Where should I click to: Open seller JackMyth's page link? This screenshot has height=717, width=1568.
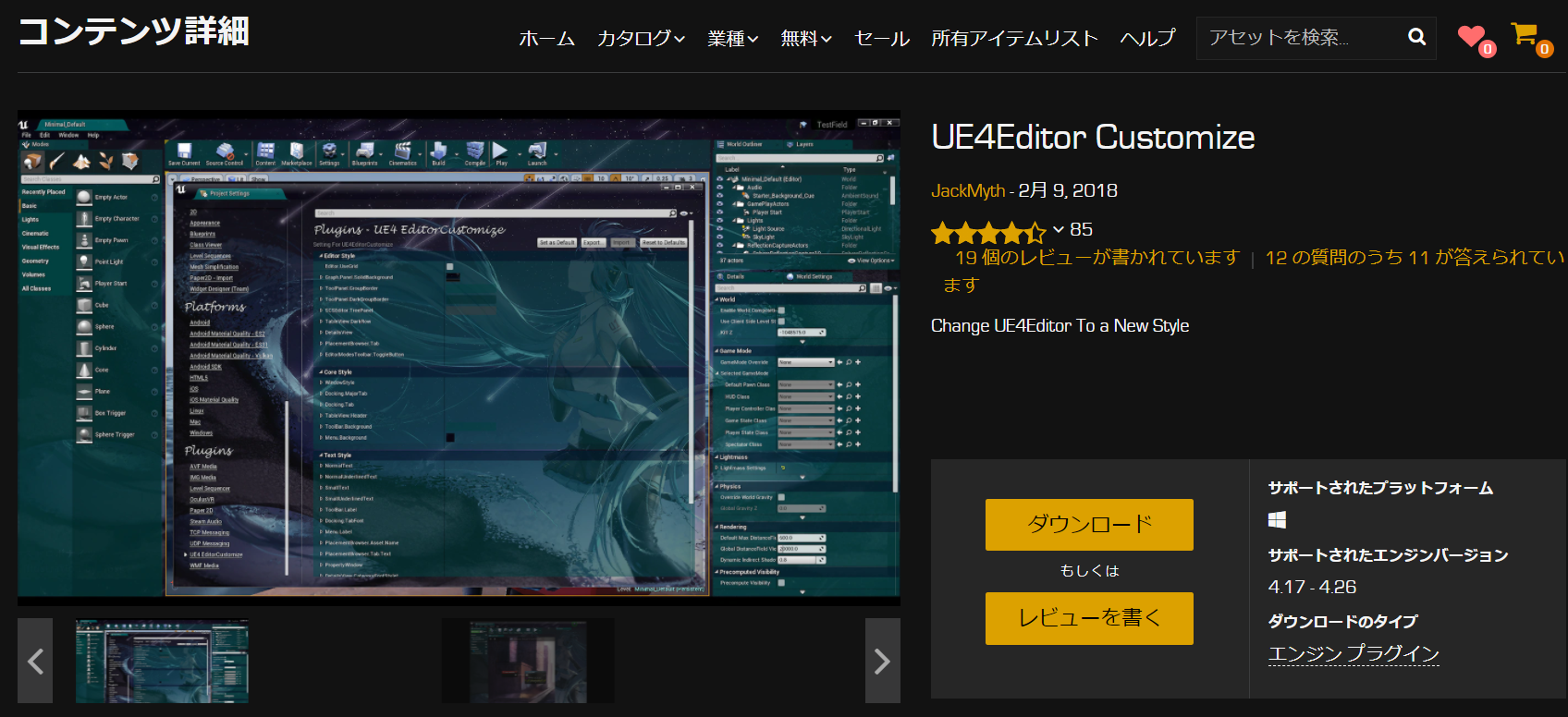point(968,190)
